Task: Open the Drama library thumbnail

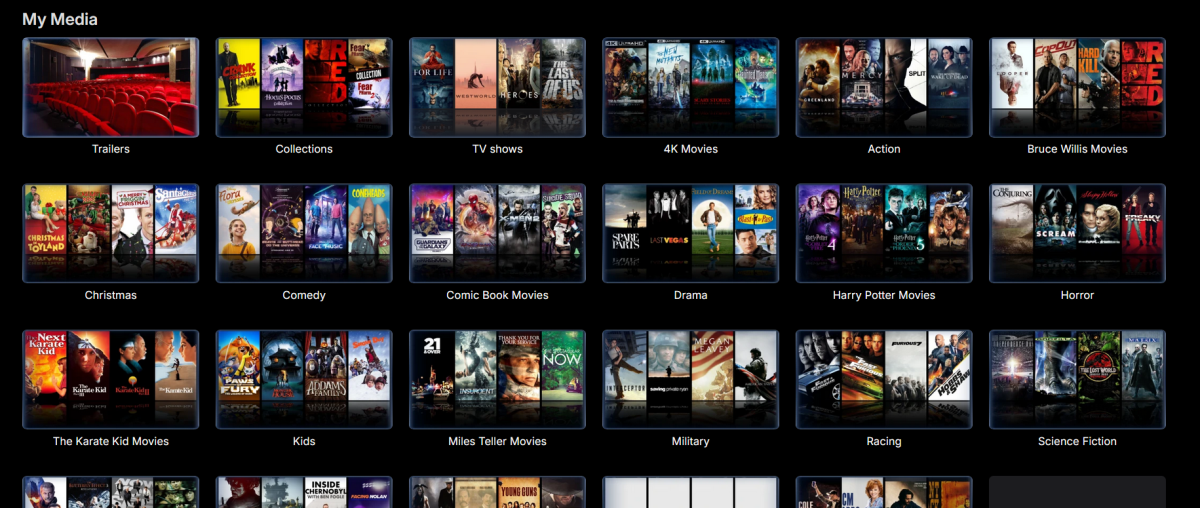Action: (691, 233)
